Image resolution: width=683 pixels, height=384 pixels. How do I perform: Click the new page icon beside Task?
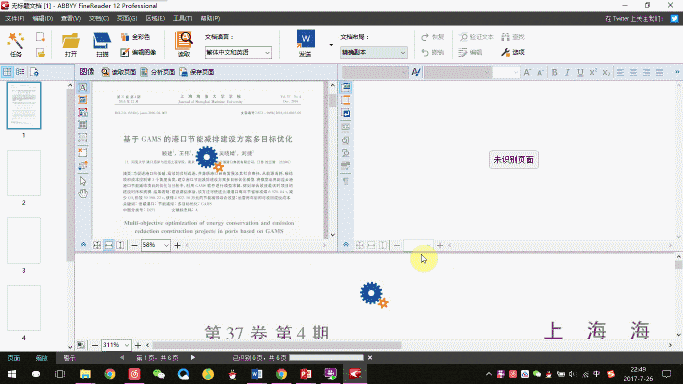click(40, 37)
